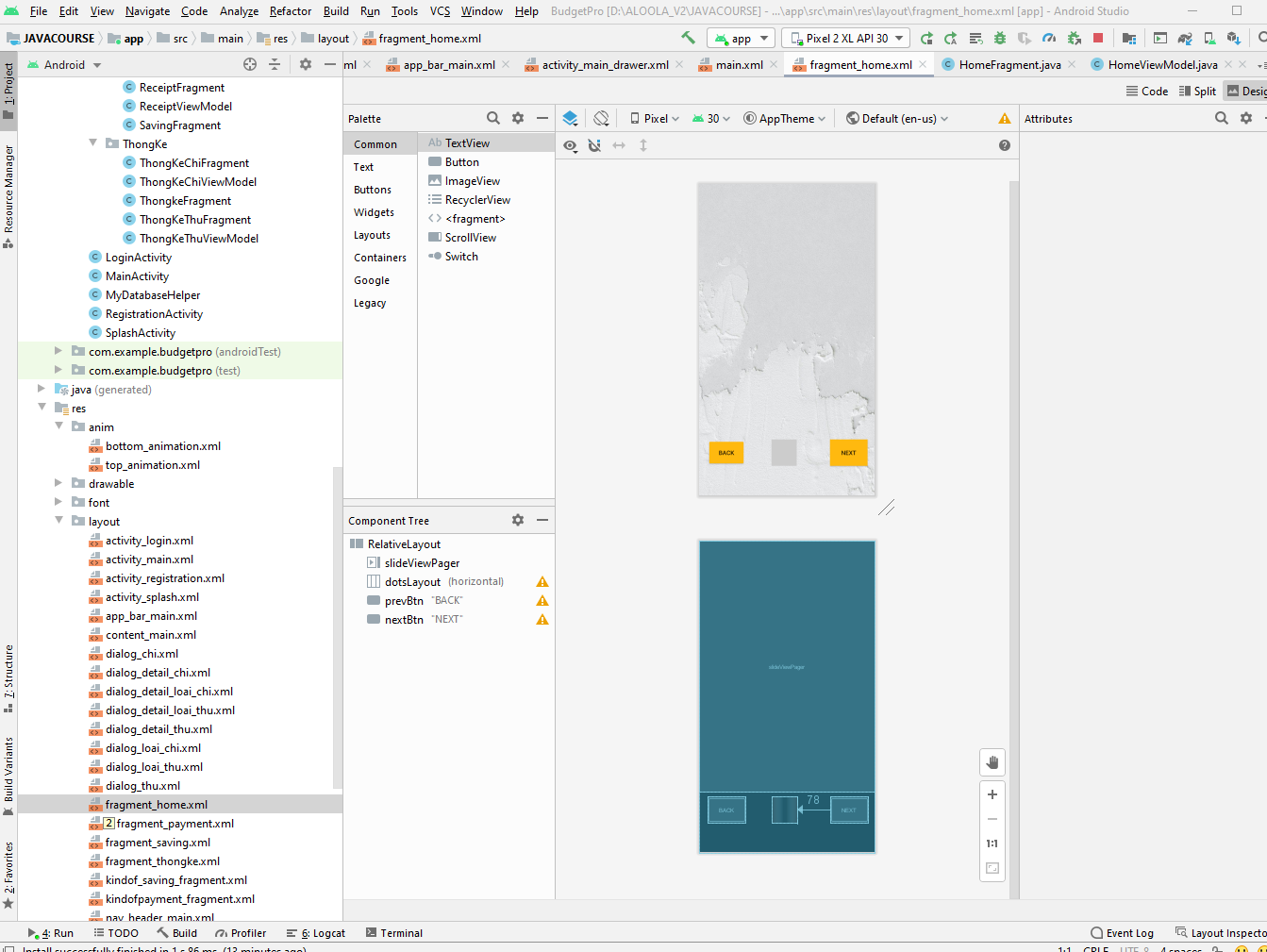Click the orange NEXT button in design preview
The height and width of the screenshot is (952, 1267).
click(849, 453)
